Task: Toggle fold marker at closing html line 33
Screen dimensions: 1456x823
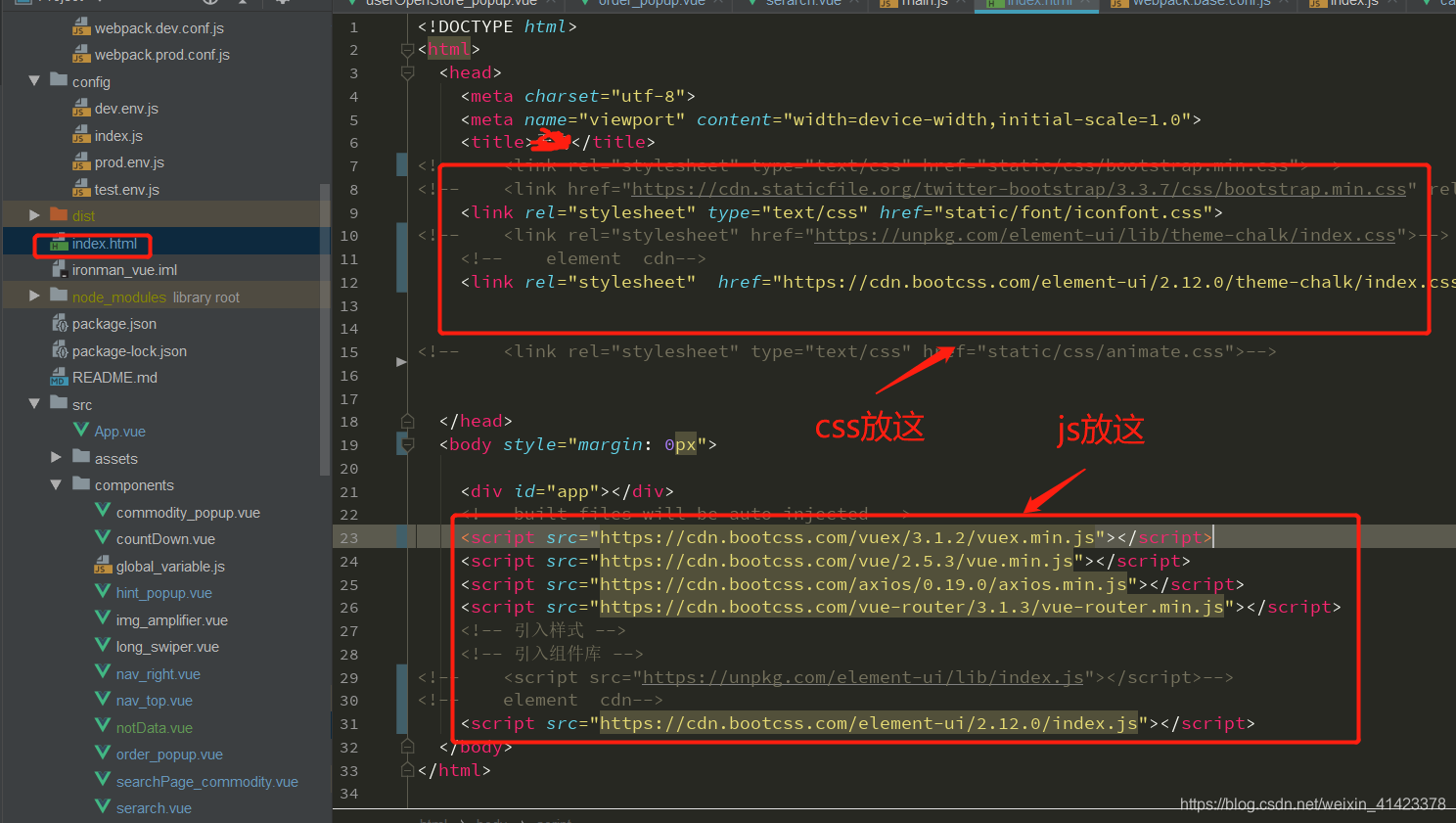Action: 407,770
